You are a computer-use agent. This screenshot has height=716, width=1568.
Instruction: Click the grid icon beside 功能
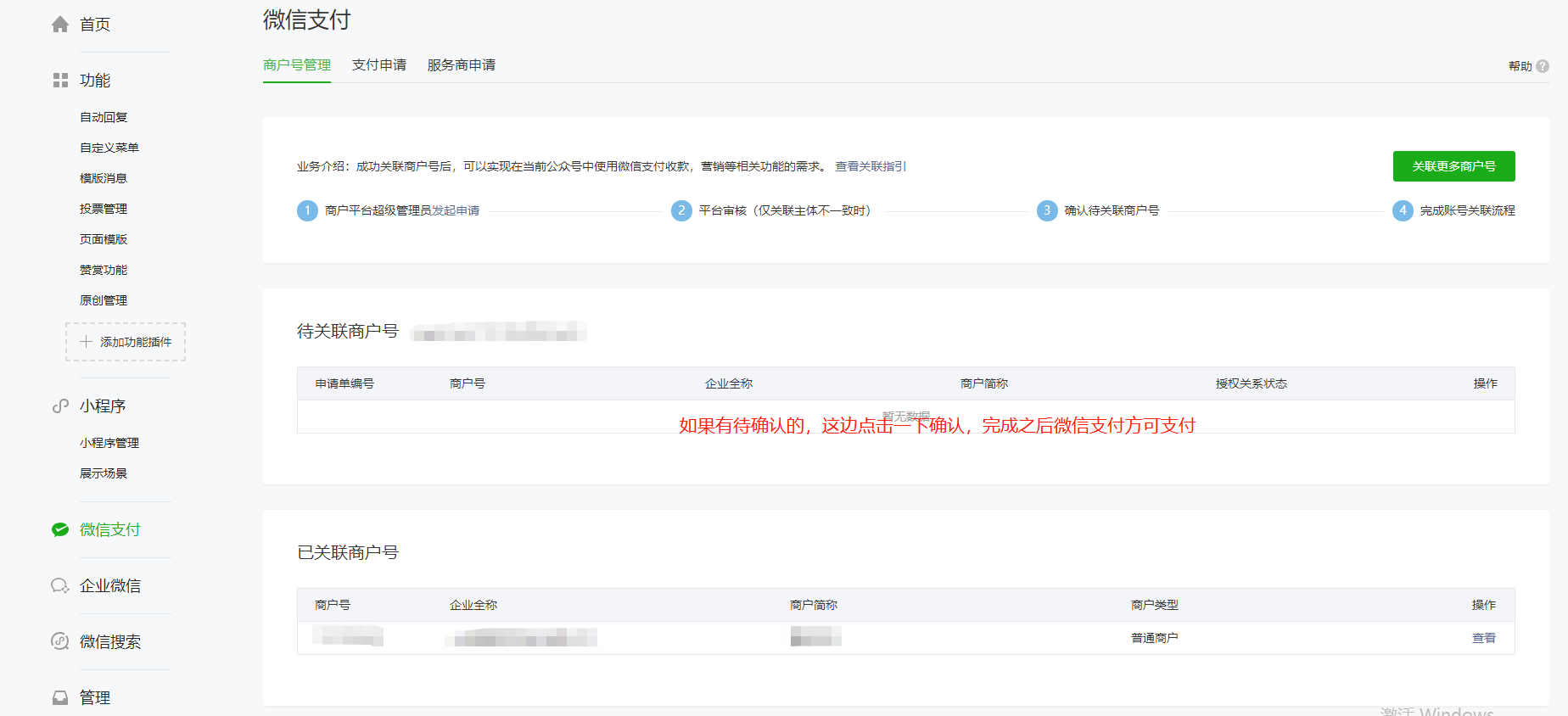pos(60,81)
